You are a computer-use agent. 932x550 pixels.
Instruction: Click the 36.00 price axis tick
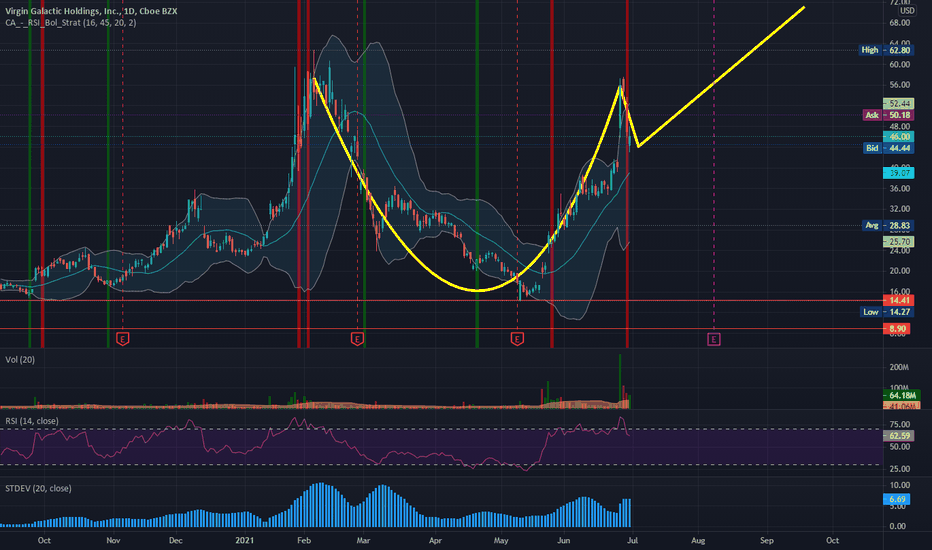tap(899, 188)
